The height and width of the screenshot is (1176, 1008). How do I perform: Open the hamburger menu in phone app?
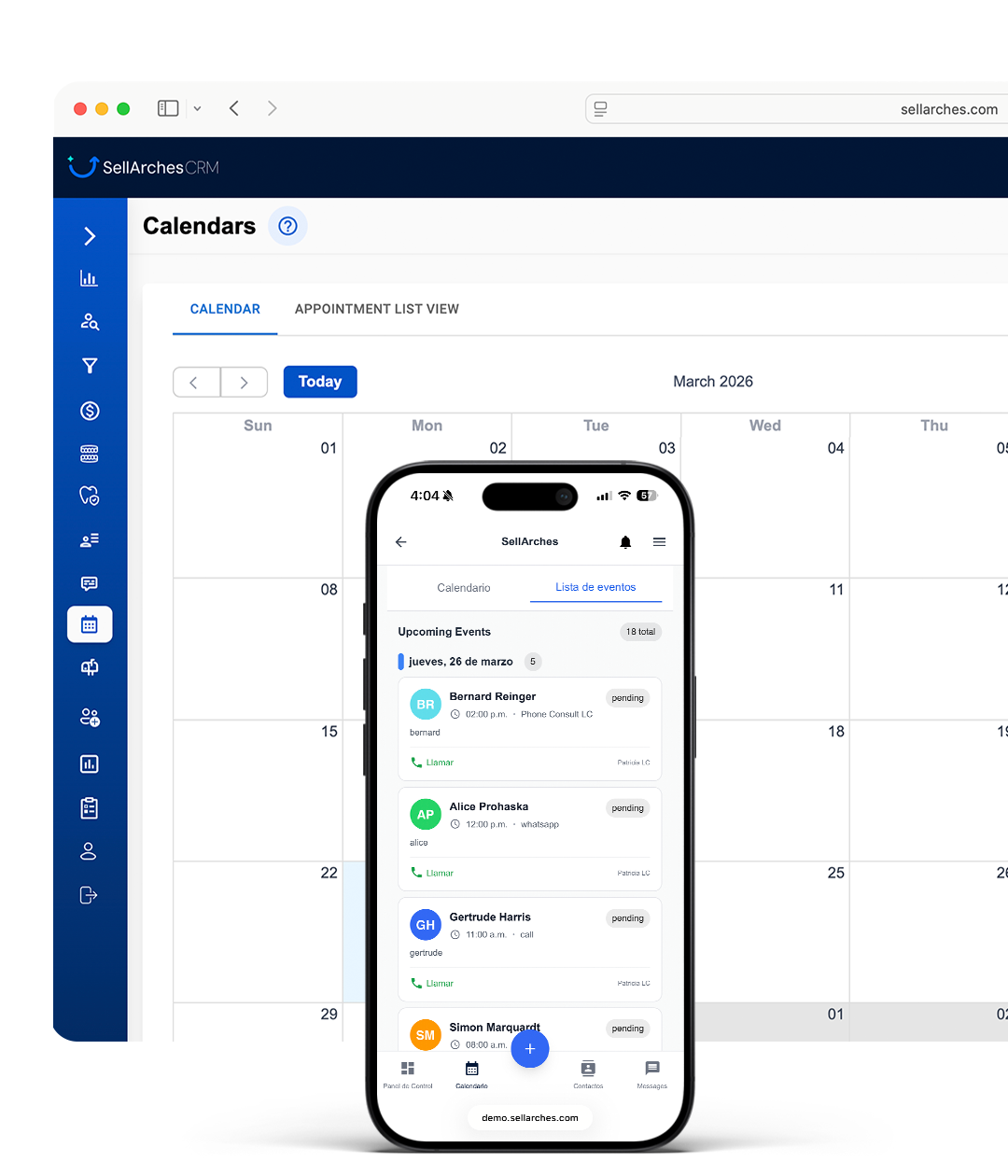[x=660, y=541]
